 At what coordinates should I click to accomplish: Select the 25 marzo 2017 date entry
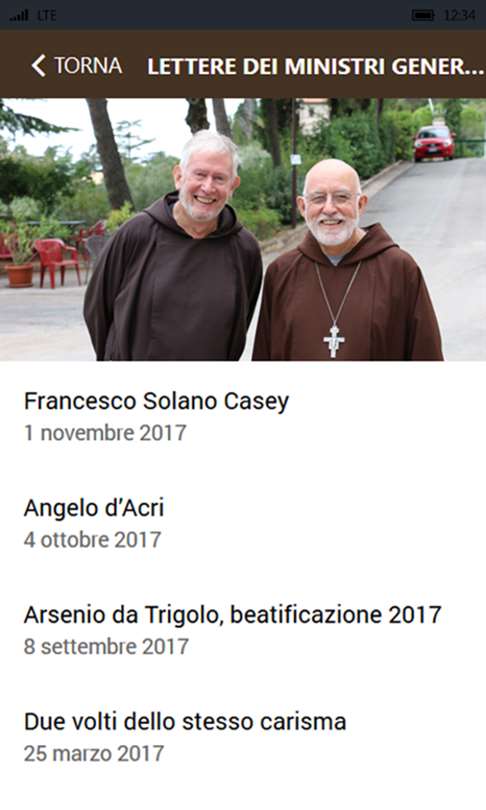[x=93, y=754]
